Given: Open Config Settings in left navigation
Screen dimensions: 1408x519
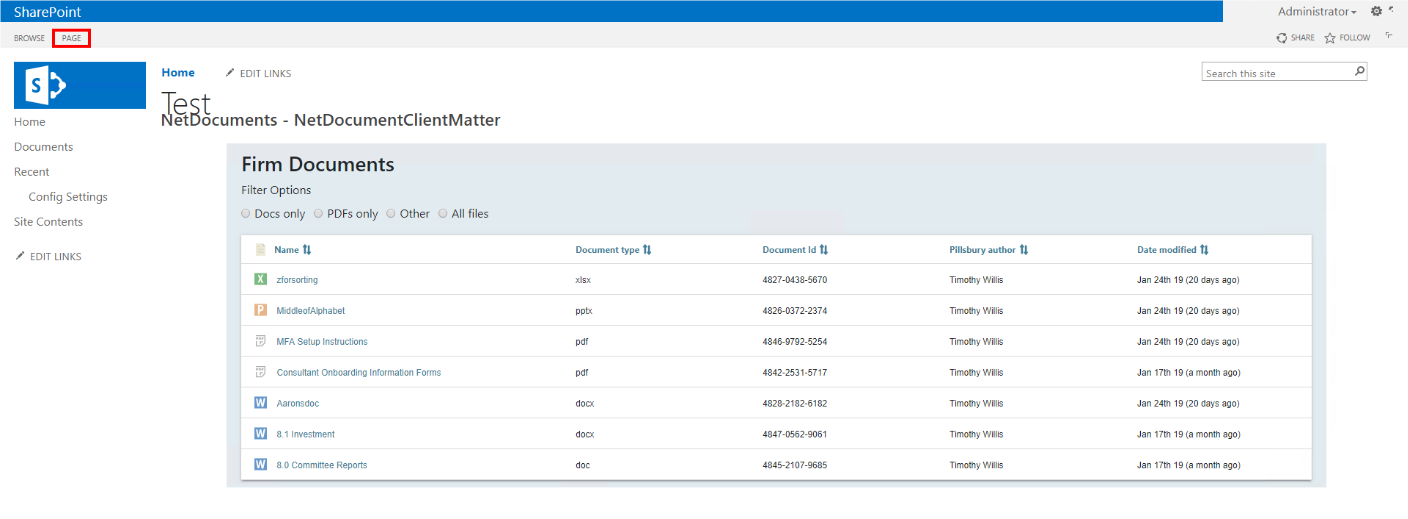Looking at the screenshot, I should click(68, 197).
